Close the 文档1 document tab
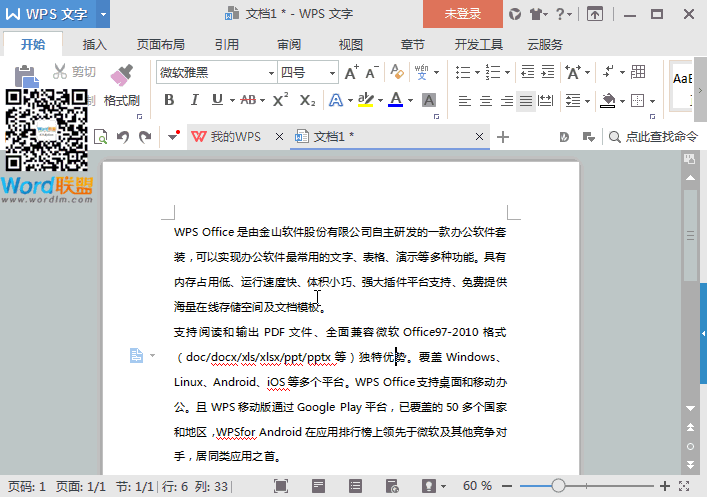The height and width of the screenshot is (497, 707). (479, 137)
